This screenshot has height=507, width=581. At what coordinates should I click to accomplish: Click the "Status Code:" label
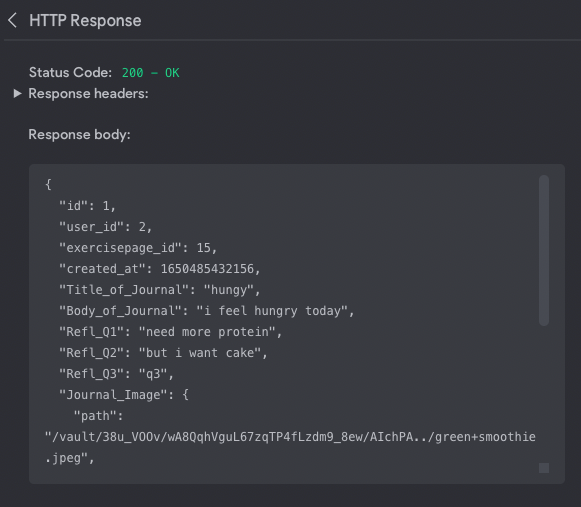[x=70, y=72]
